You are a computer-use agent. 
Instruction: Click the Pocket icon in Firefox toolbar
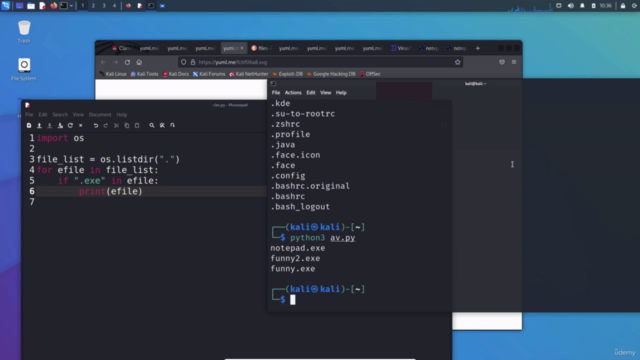pos(502,62)
